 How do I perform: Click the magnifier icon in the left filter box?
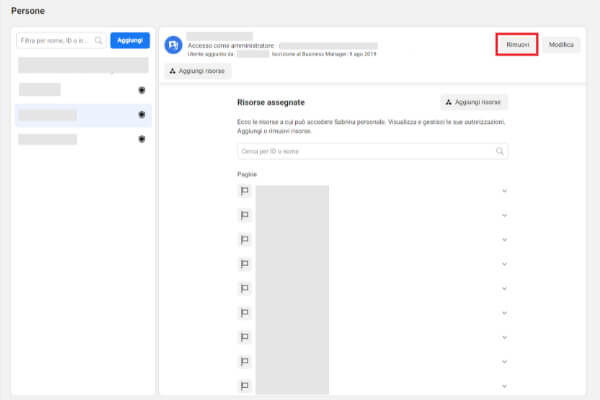point(98,41)
